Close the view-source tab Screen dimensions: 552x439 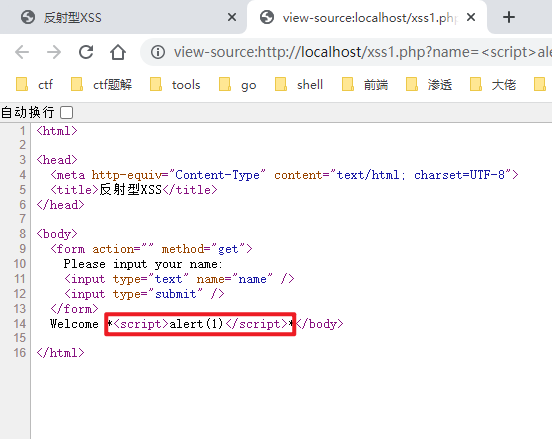(471, 17)
